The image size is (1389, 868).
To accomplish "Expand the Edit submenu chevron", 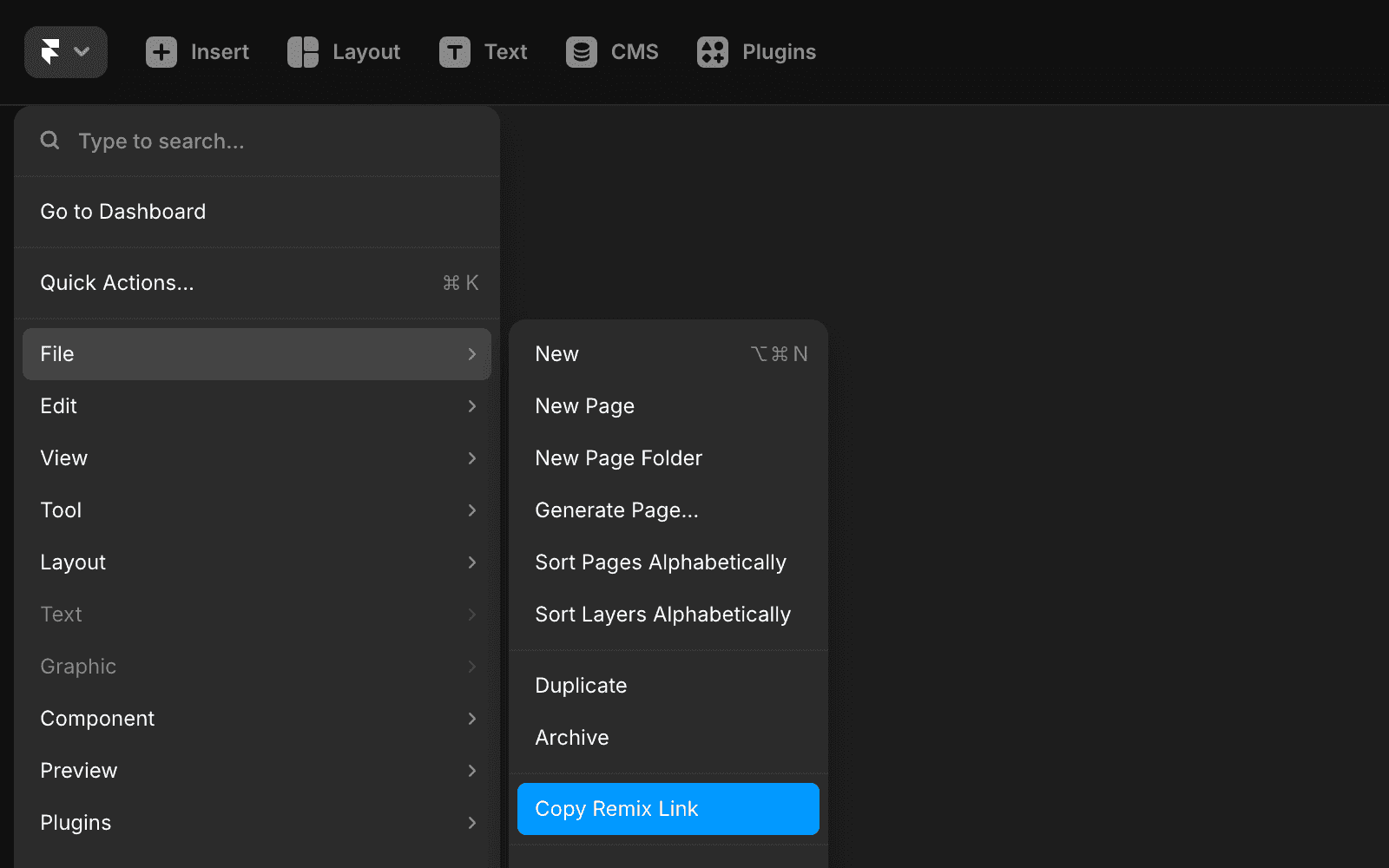I will (472, 406).
